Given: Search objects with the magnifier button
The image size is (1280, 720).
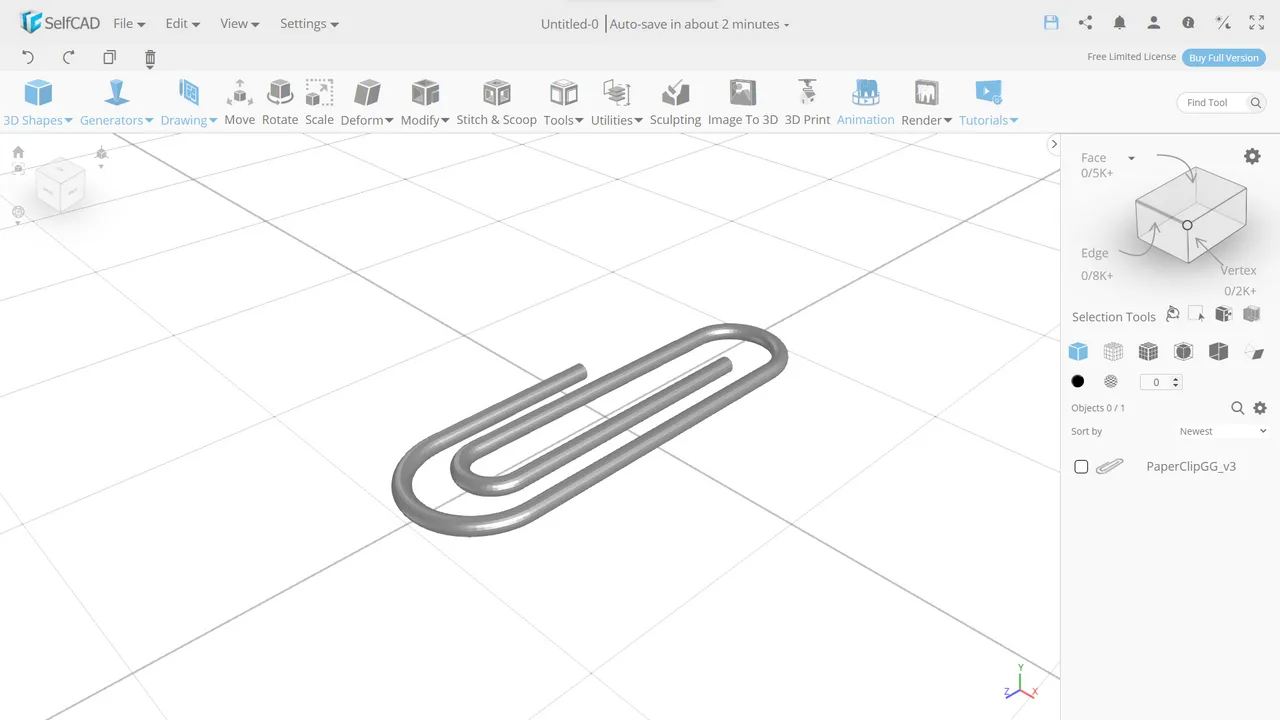Looking at the screenshot, I should (1238, 408).
